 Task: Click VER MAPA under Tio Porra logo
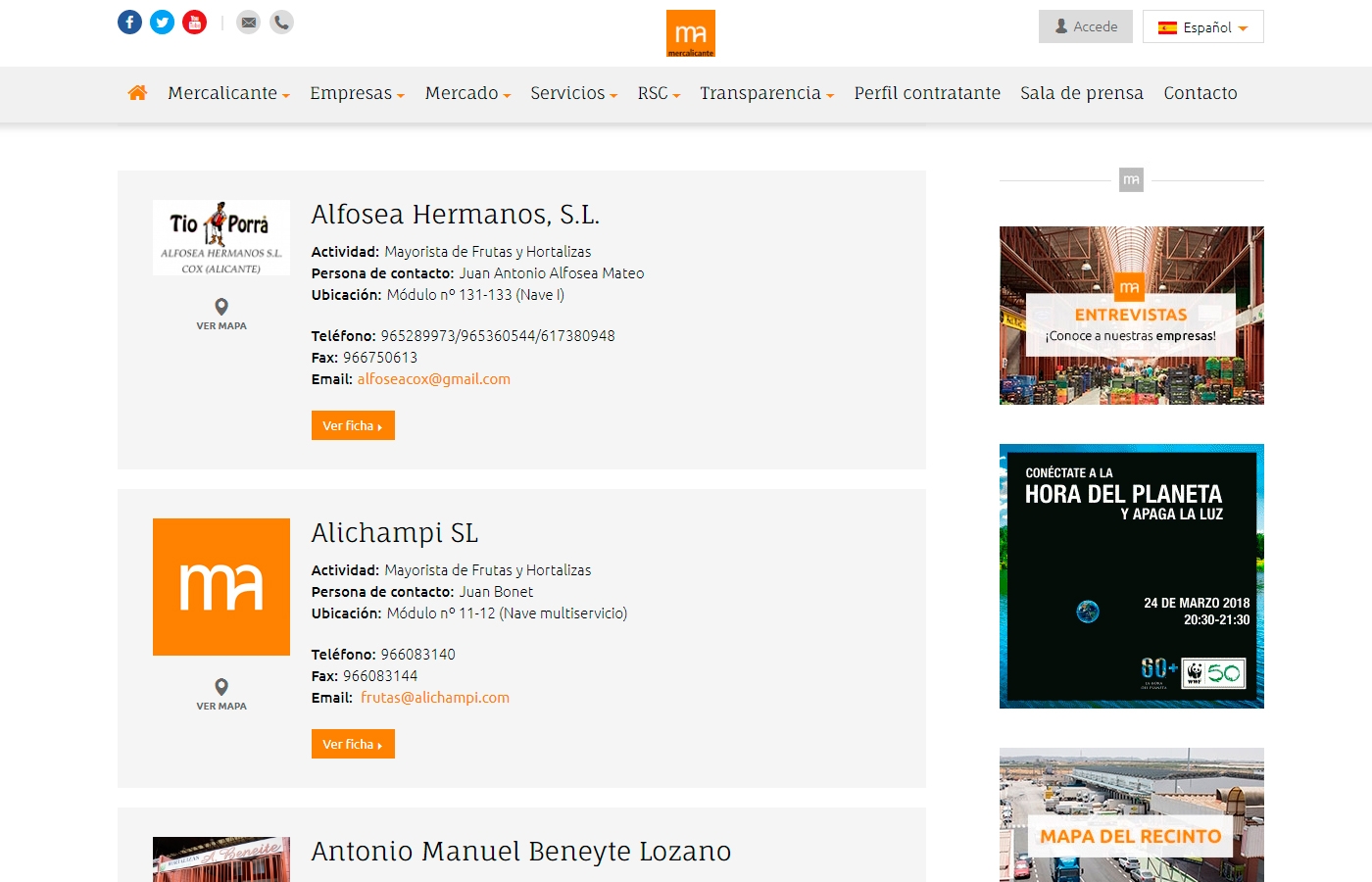tap(221, 326)
